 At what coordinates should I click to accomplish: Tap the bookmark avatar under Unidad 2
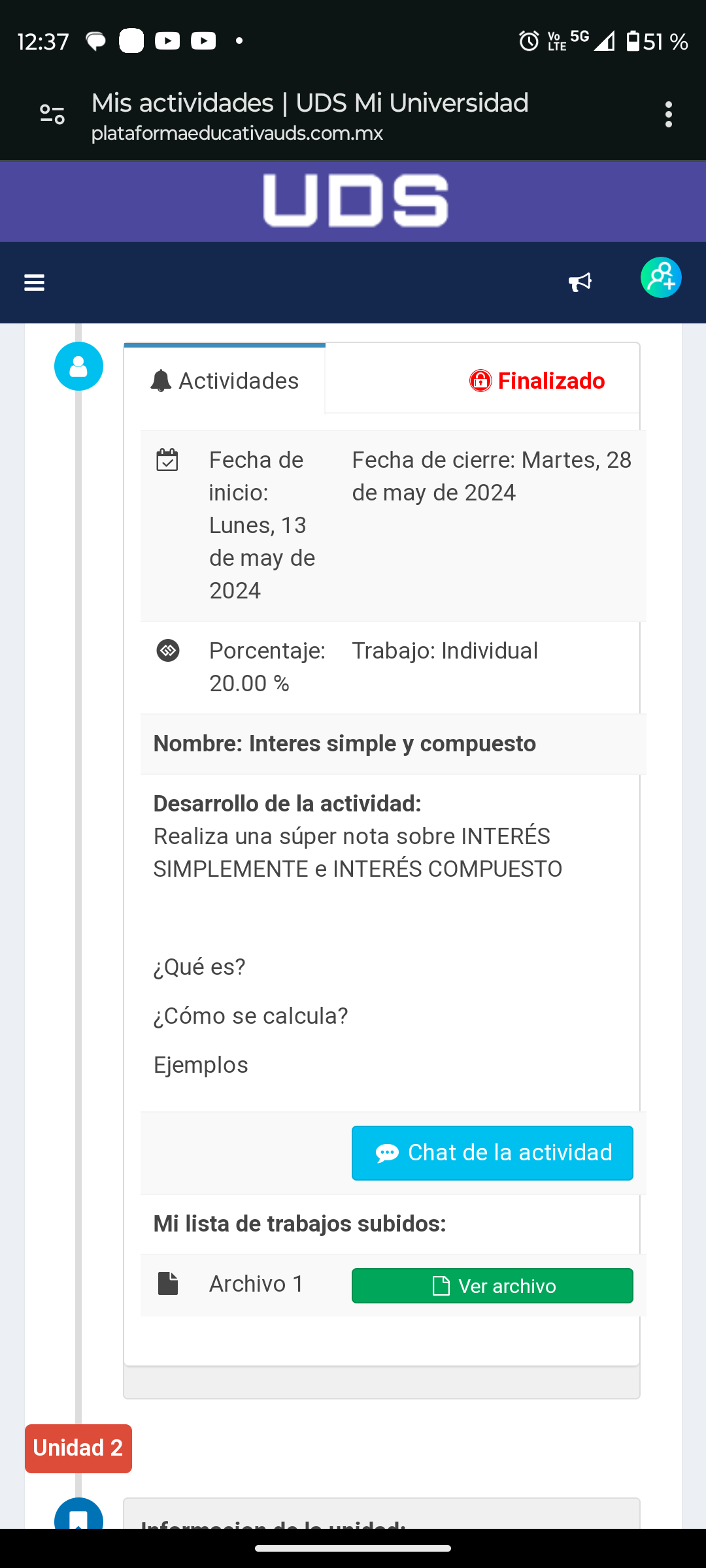78,1518
